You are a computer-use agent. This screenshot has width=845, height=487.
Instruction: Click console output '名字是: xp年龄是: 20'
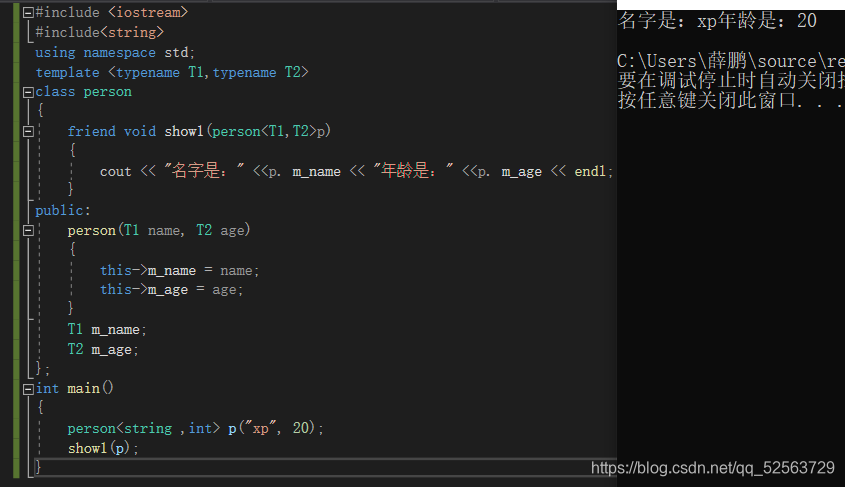(717, 21)
